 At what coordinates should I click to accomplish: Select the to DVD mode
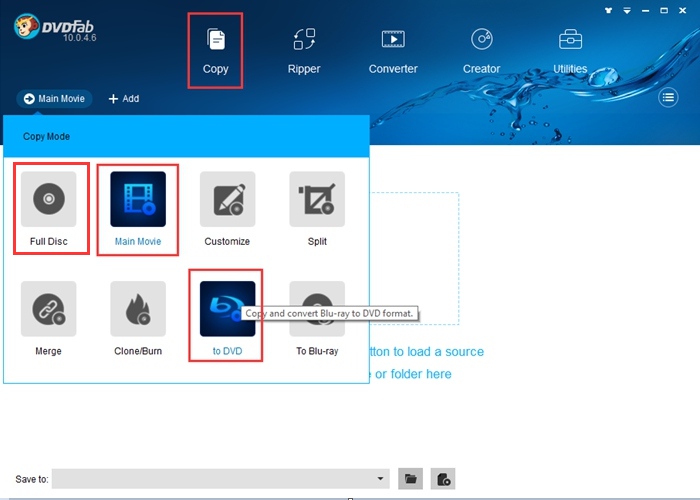click(227, 319)
